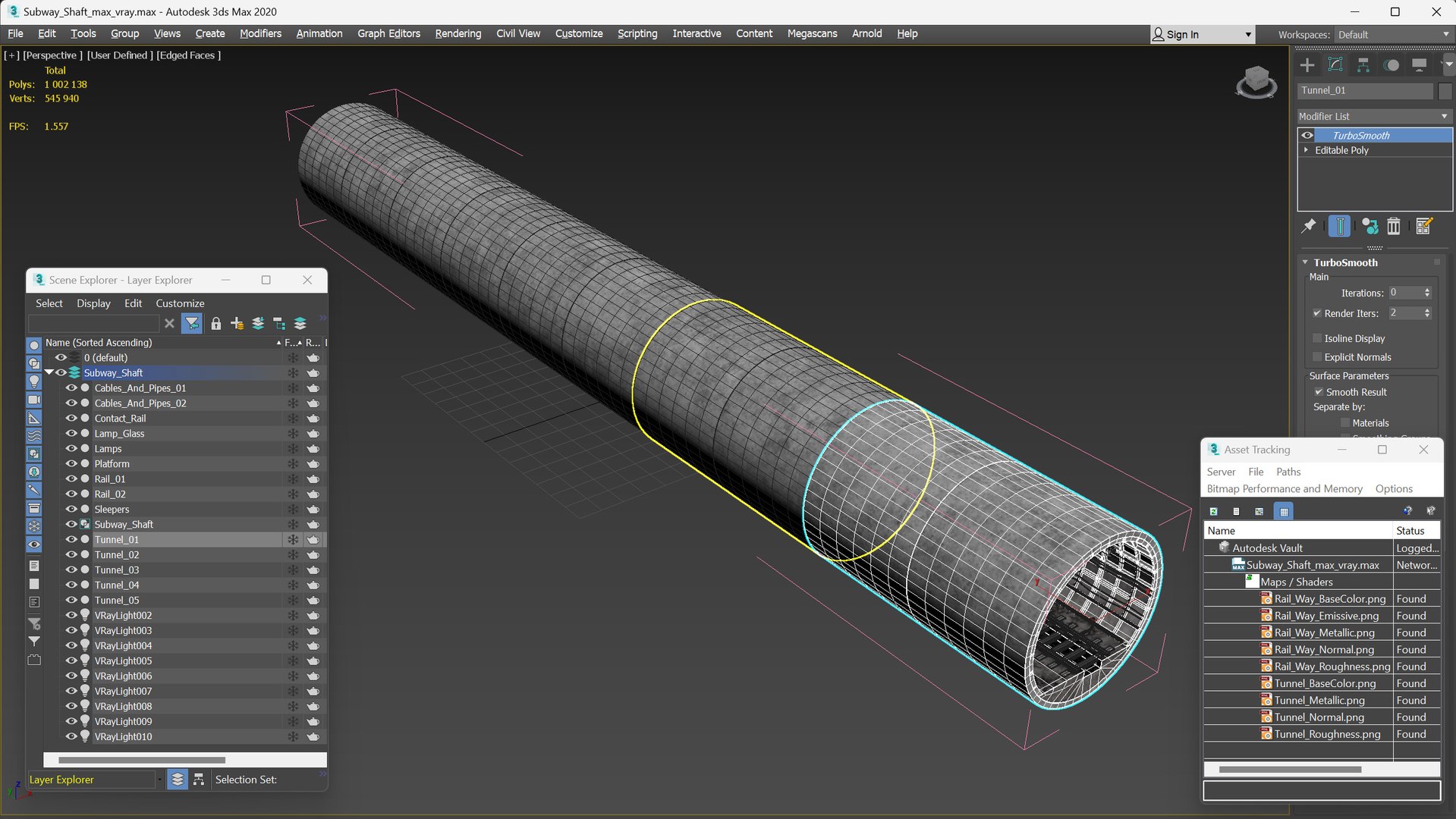
Task: Check Separate by Materials checkbox
Action: pos(1345,423)
